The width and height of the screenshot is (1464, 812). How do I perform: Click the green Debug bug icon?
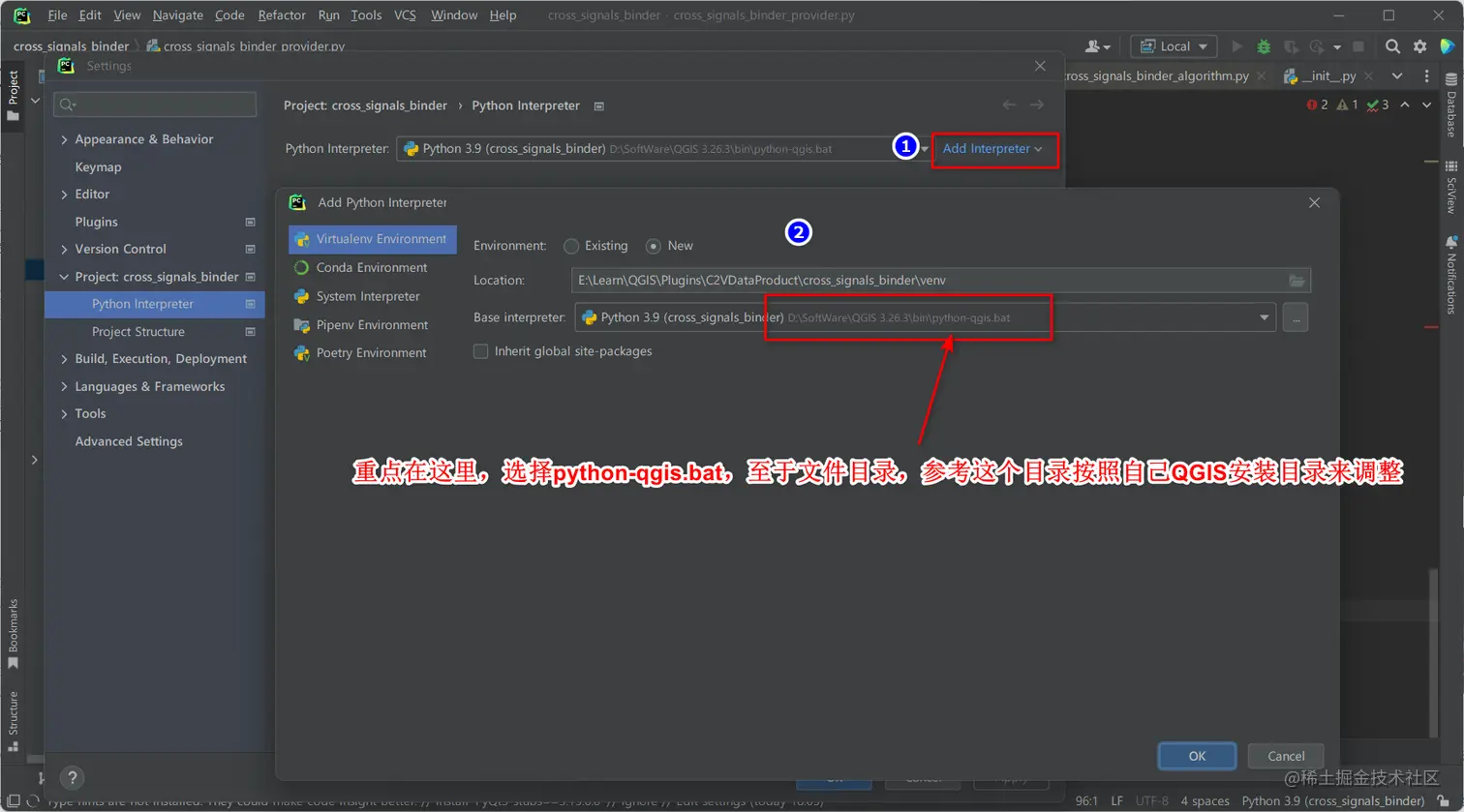(1264, 46)
